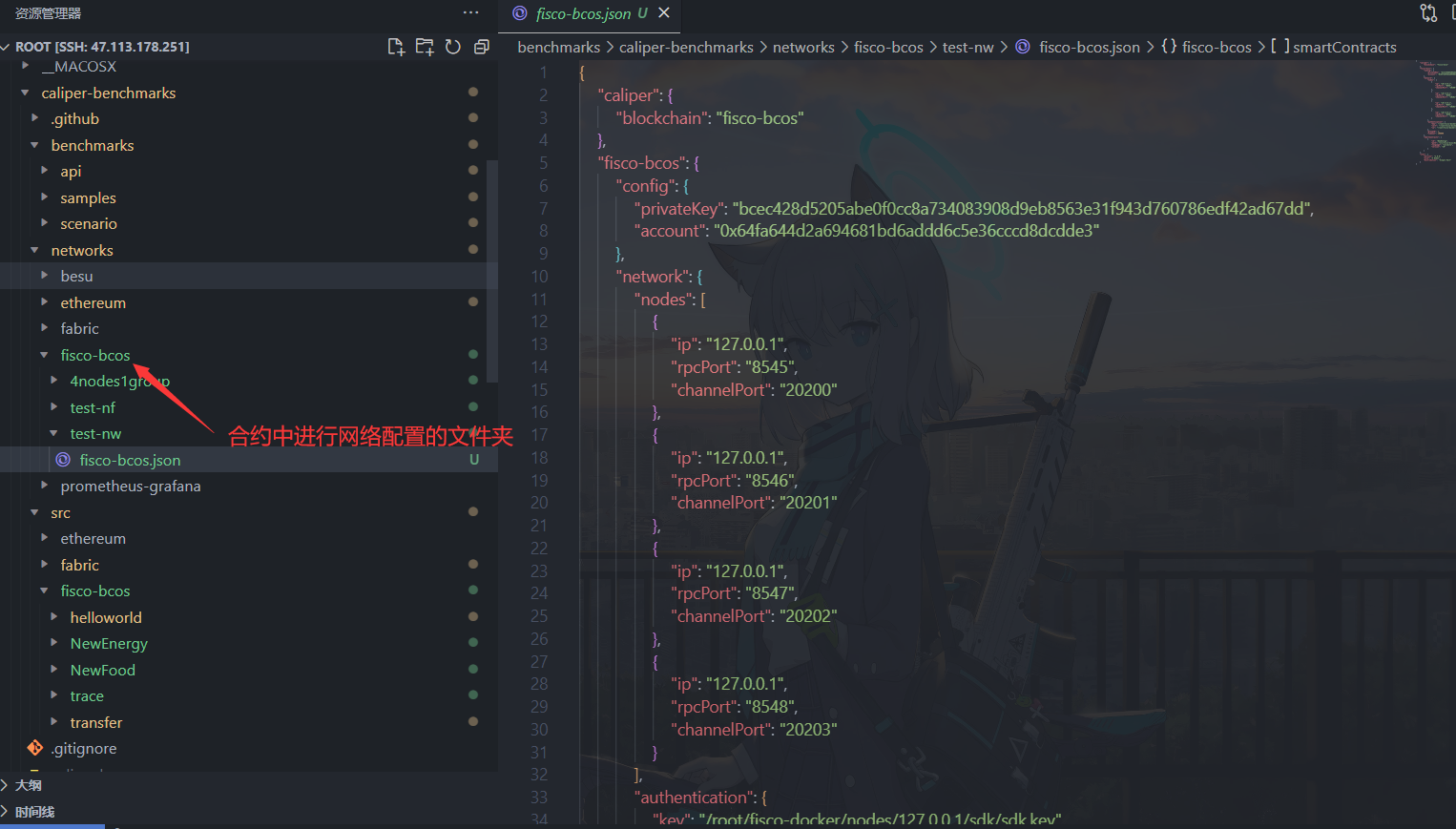
Task: Click test-nw in the breadcrumb path
Action: pyautogui.click(x=967, y=47)
